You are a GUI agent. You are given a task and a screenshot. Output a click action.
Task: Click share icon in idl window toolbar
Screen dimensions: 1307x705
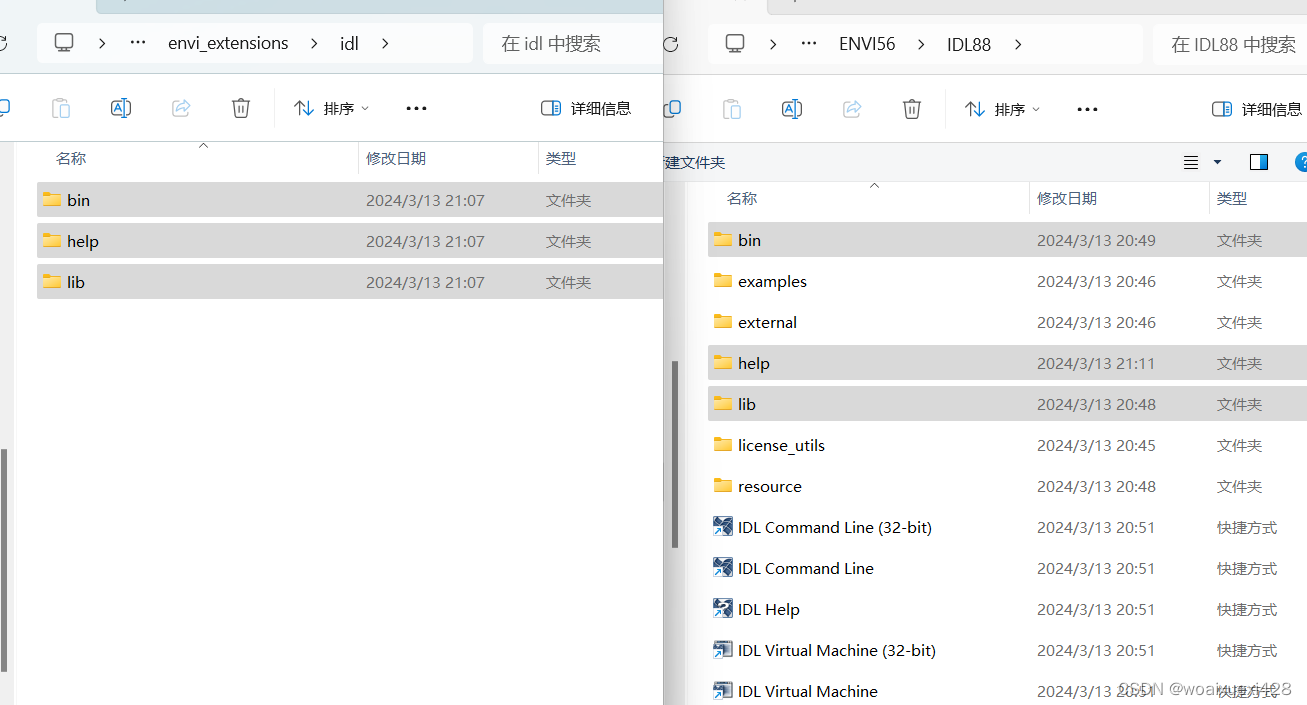(x=181, y=108)
